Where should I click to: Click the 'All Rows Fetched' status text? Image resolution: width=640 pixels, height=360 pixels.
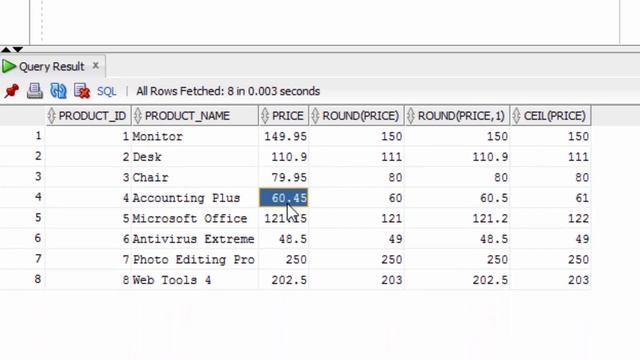[228, 91]
